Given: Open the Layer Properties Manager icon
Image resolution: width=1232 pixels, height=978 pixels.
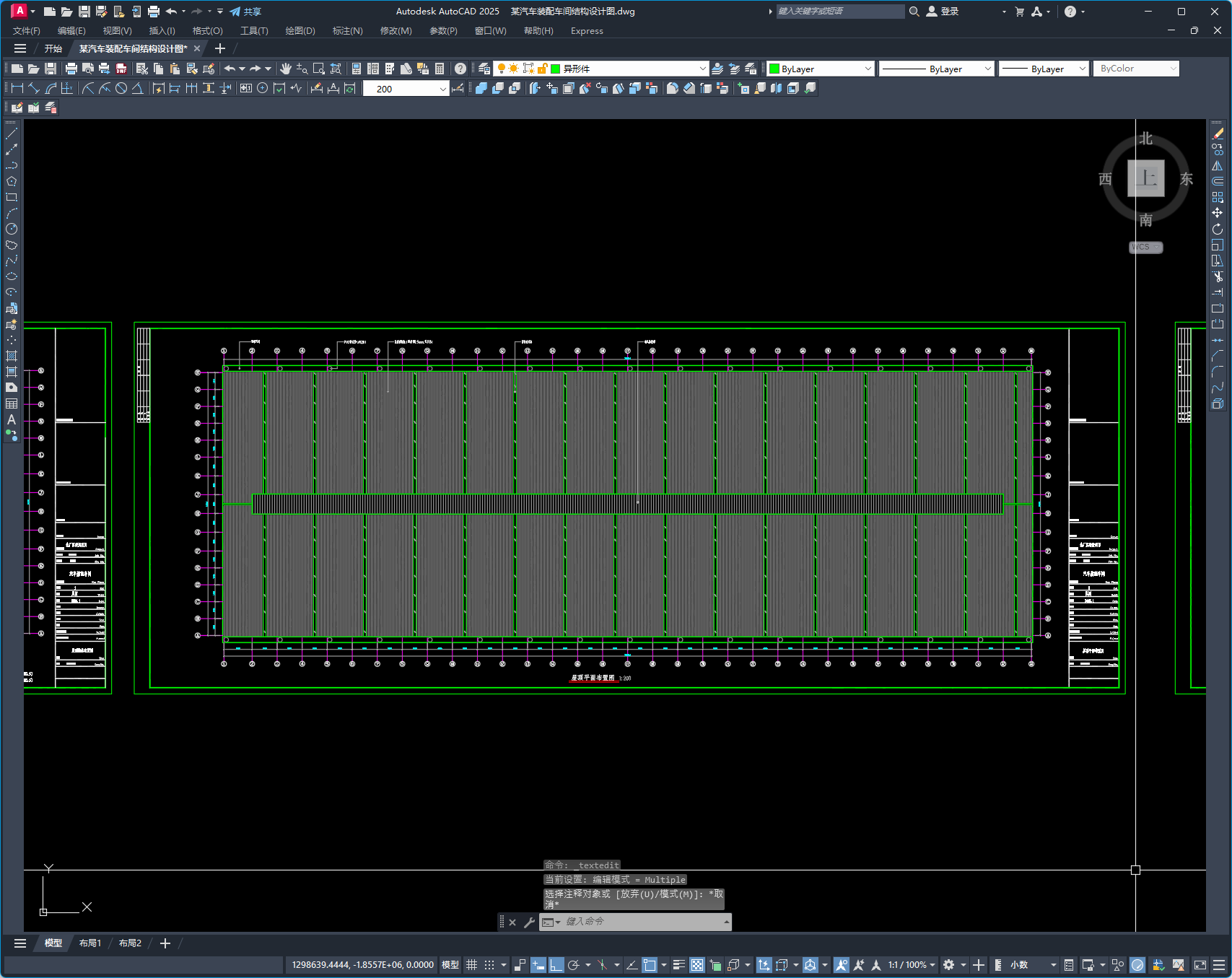Looking at the screenshot, I should [484, 69].
